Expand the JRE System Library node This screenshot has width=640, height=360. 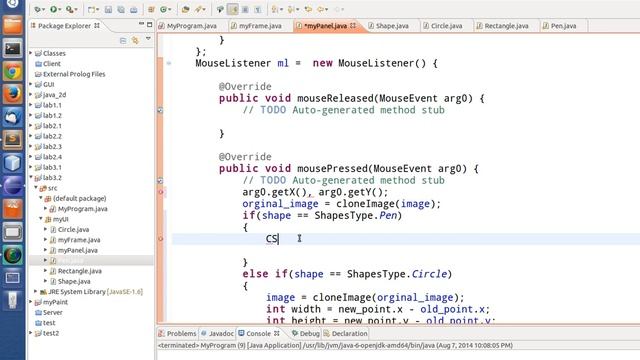coord(36,291)
